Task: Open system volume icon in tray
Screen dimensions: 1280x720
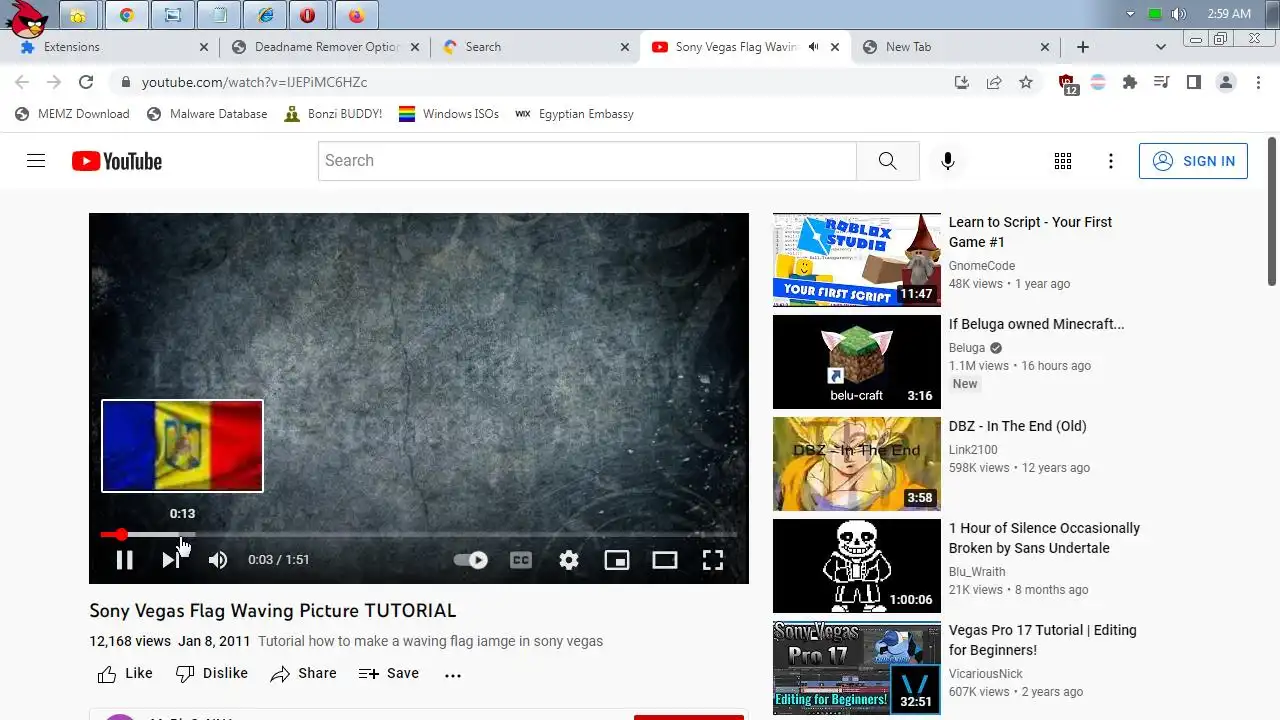Action: [x=1179, y=14]
